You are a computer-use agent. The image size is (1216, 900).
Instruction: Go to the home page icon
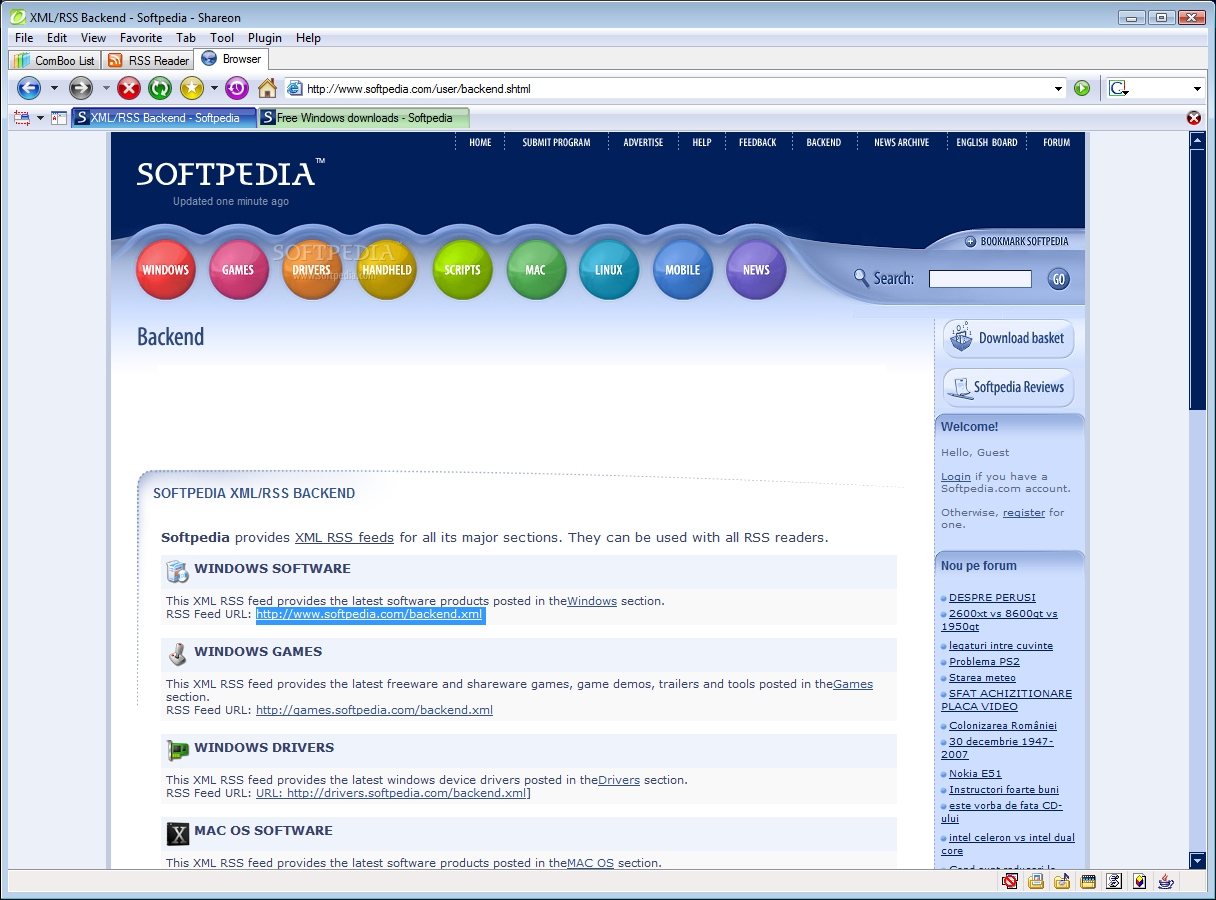267,88
